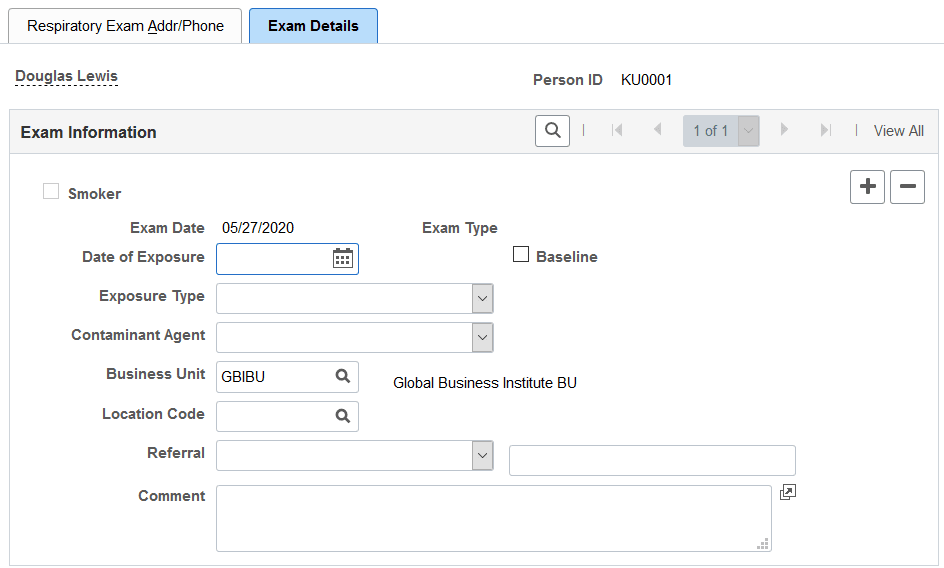944x568 pixels.
Task: Open the Date of Exposure calendar picker
Action: pyautogui.click(x=342, y=258)
